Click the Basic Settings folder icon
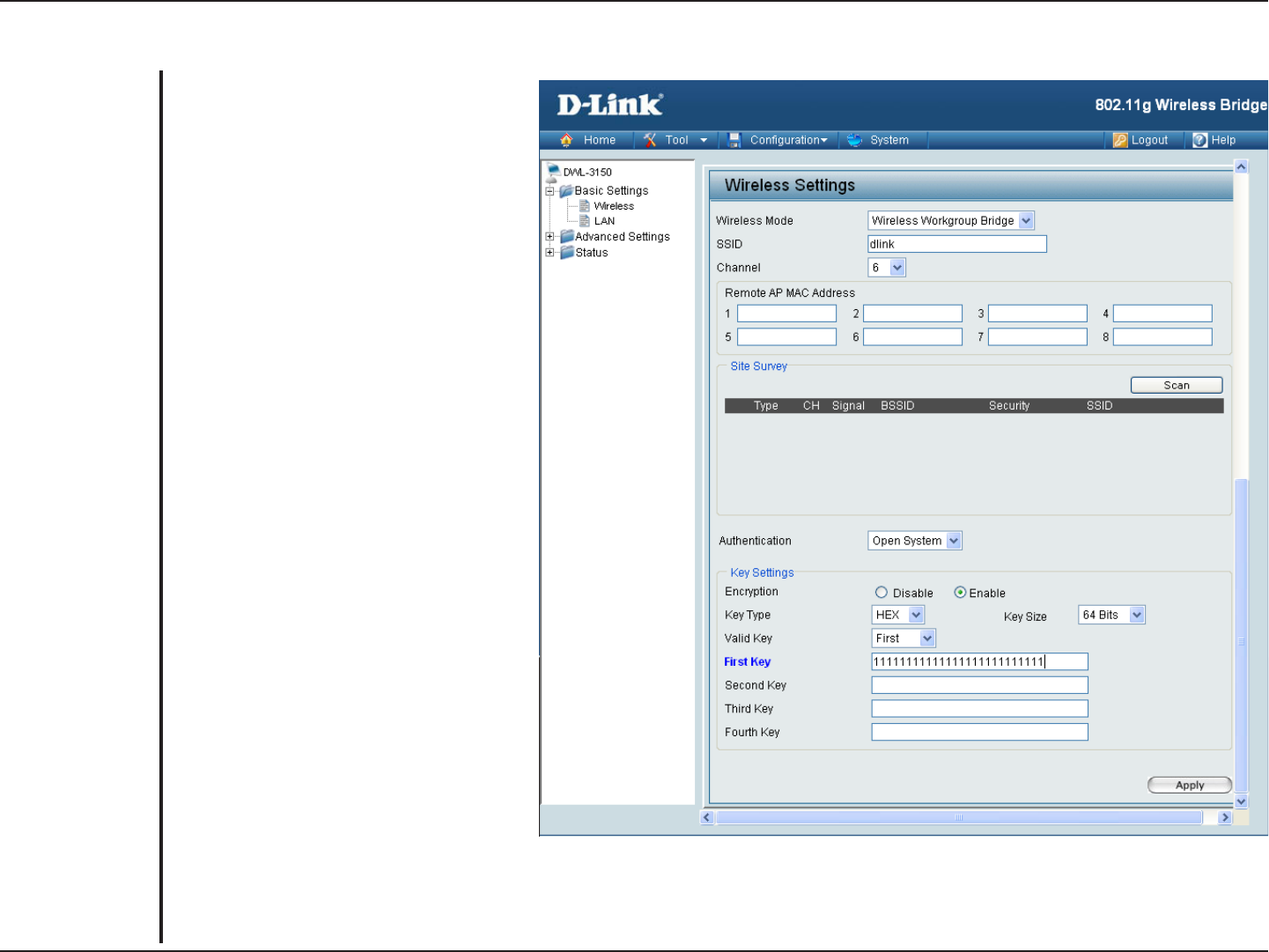The height and width of the screenshot is (952, 1269). tap(566, 190)
